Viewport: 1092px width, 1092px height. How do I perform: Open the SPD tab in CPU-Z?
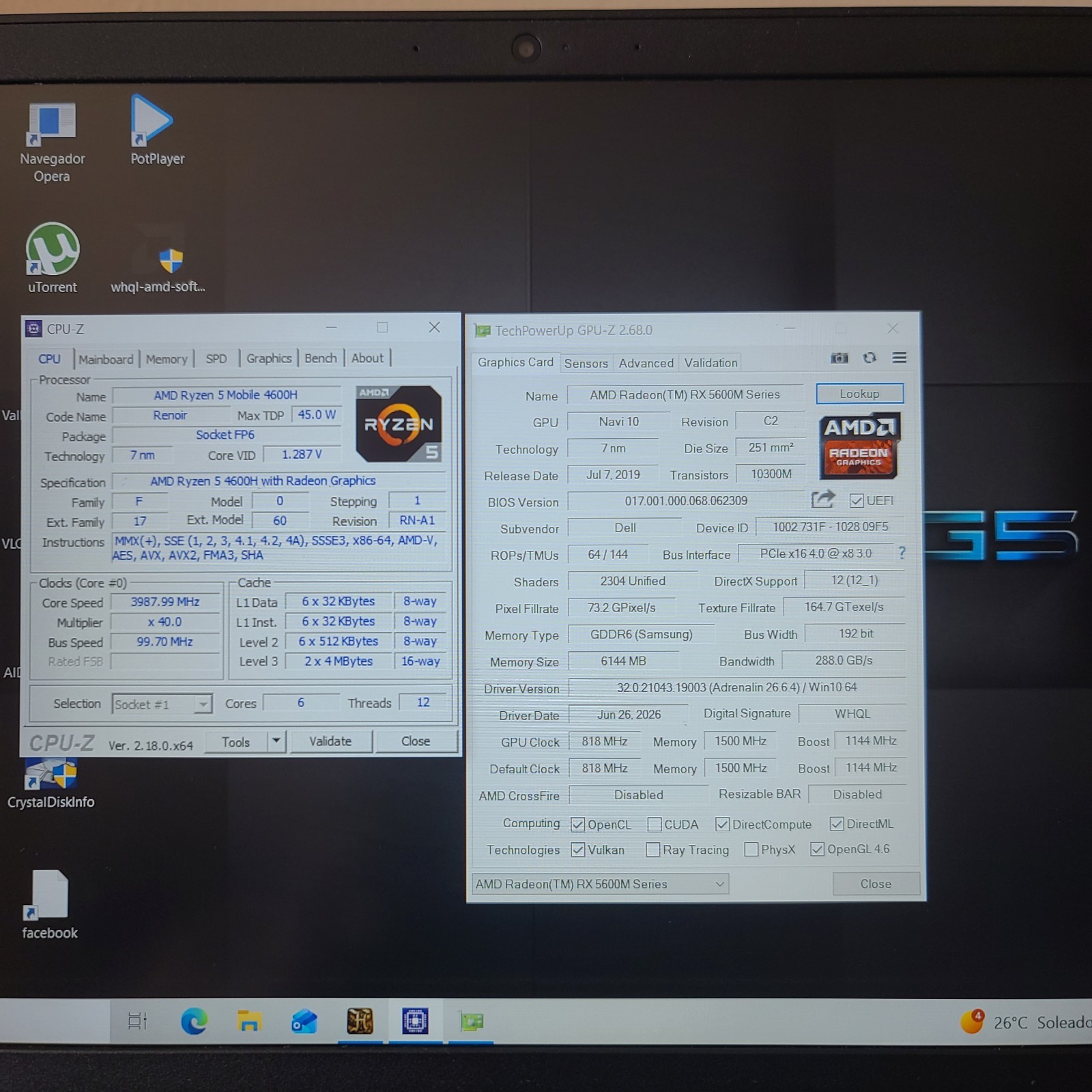click(216, 358)
